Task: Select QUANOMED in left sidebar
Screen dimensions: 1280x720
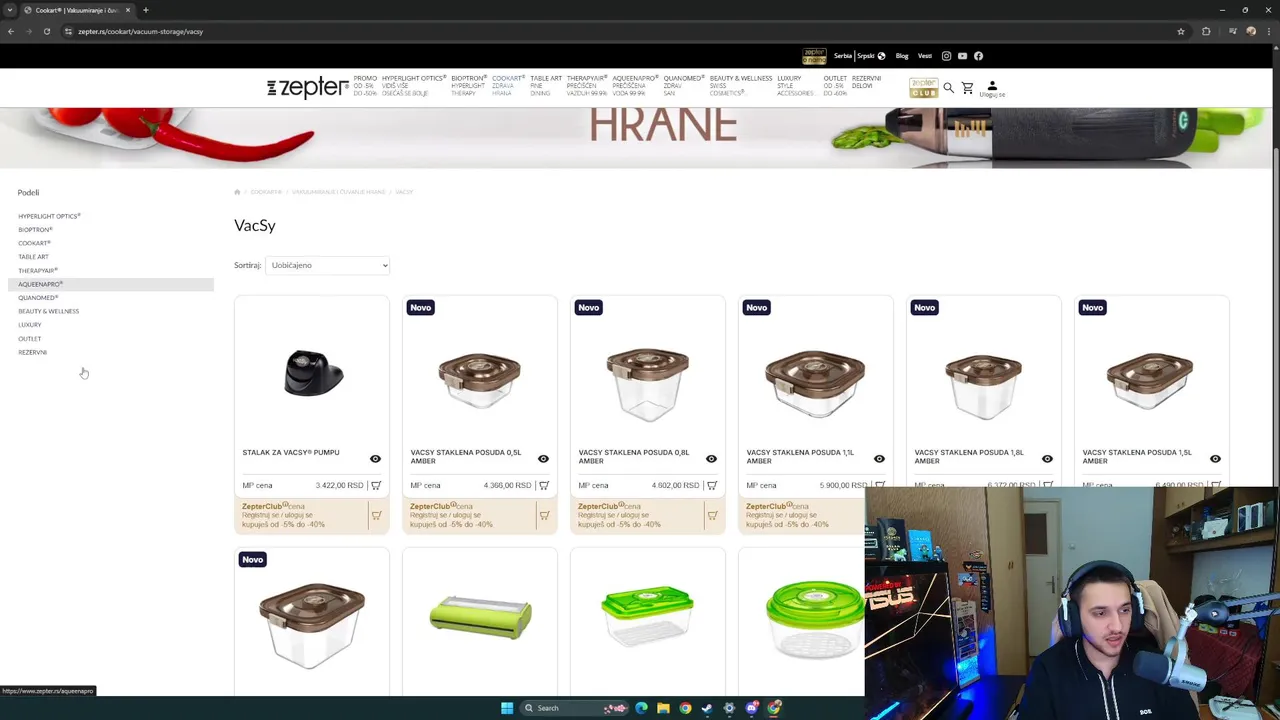Action: [38, 298]
